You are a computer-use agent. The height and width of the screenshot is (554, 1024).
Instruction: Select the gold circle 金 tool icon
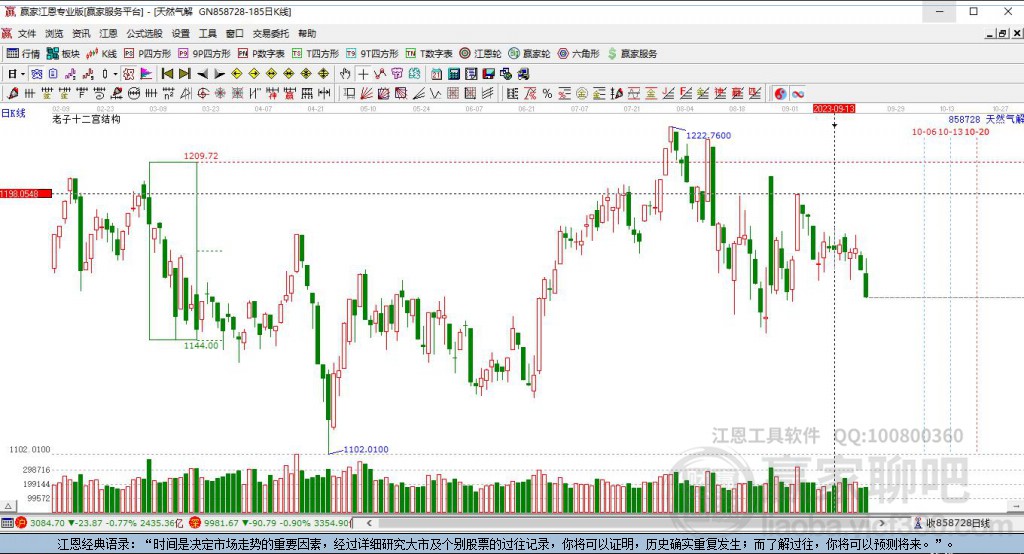[x=582, y=94]
